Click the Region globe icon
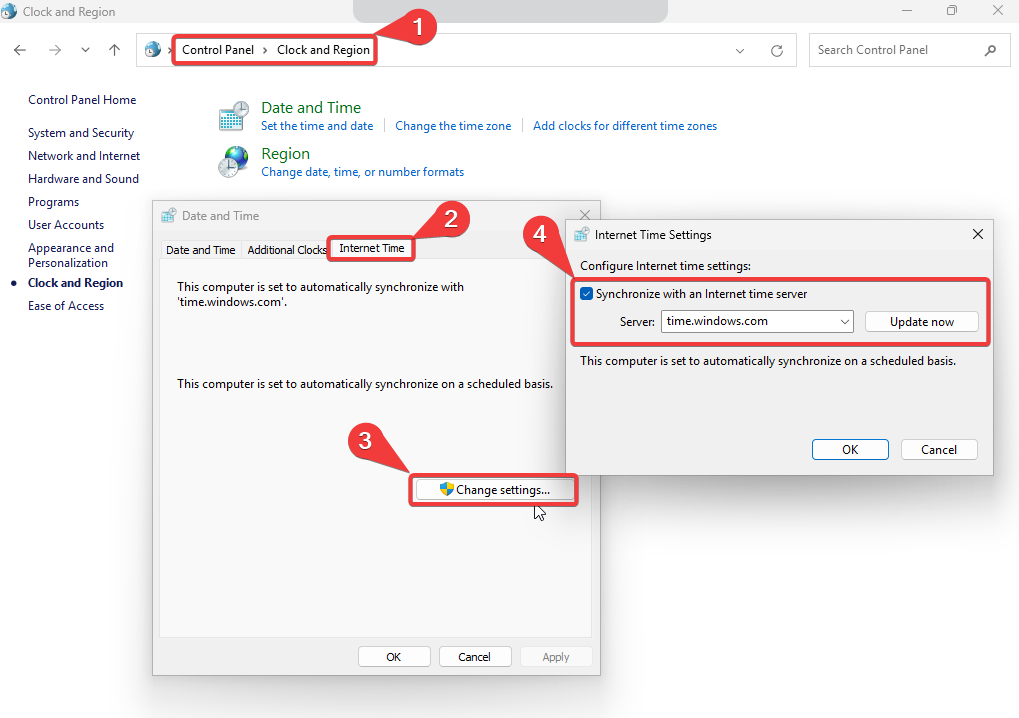The height and width of the screenshot is (718, 1019). point(233,162)
